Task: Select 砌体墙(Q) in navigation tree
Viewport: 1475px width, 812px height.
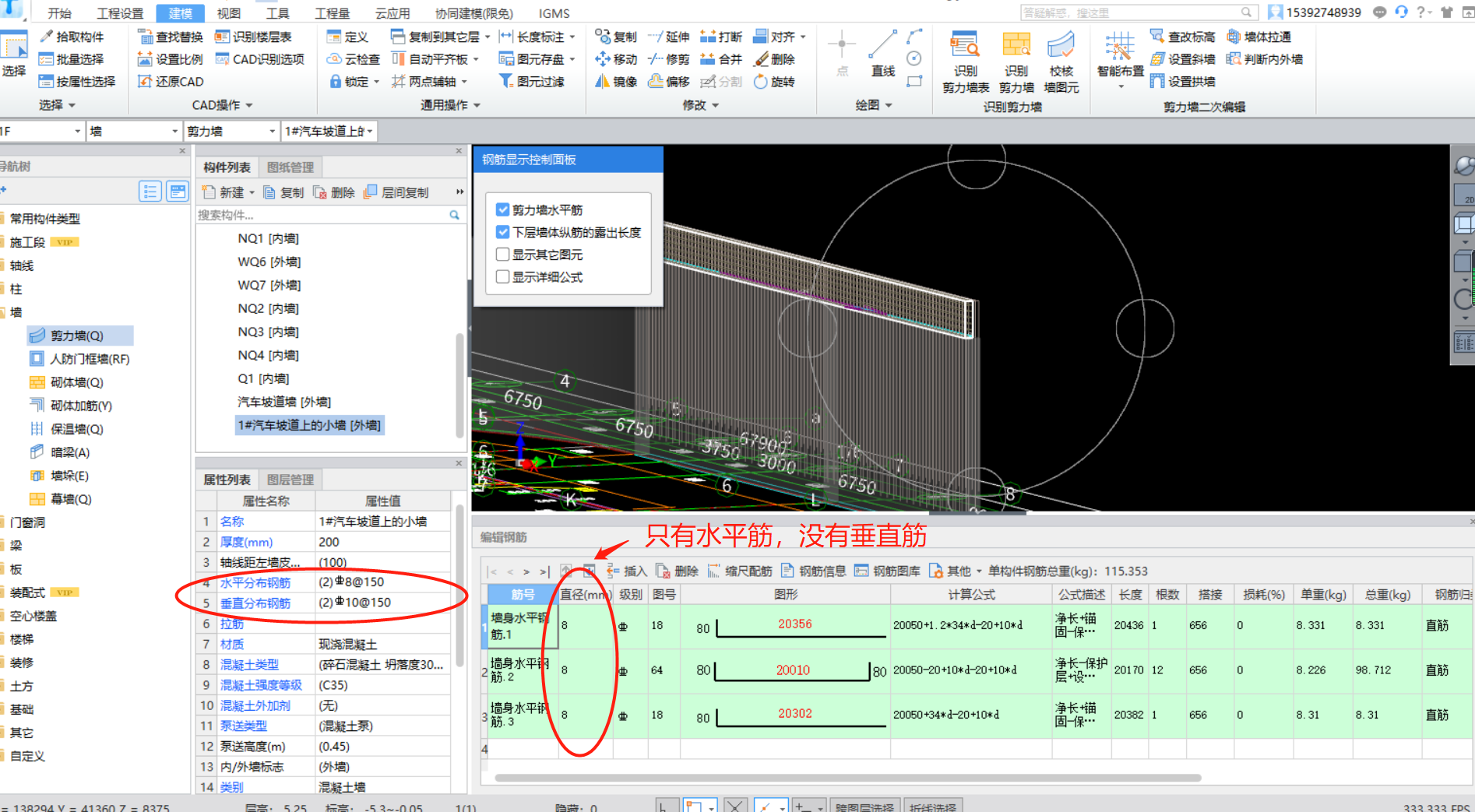Action: [76, 382]
